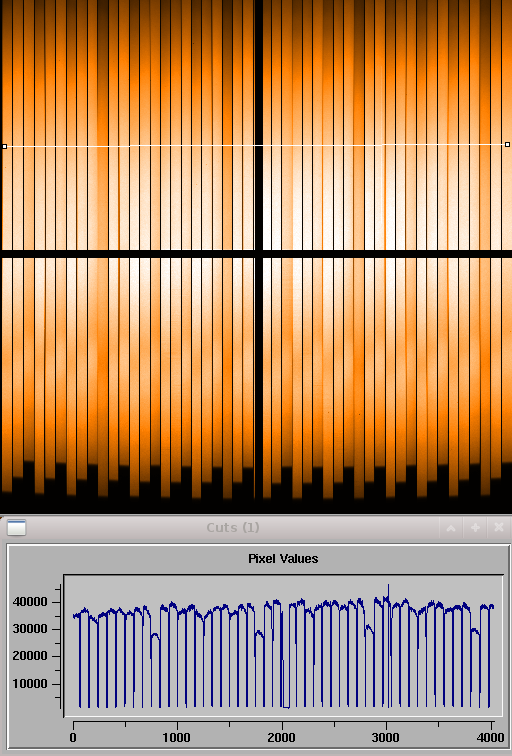Close the Cuts (1) window
This screenshot has width=512, height=756.
(499, 528)
